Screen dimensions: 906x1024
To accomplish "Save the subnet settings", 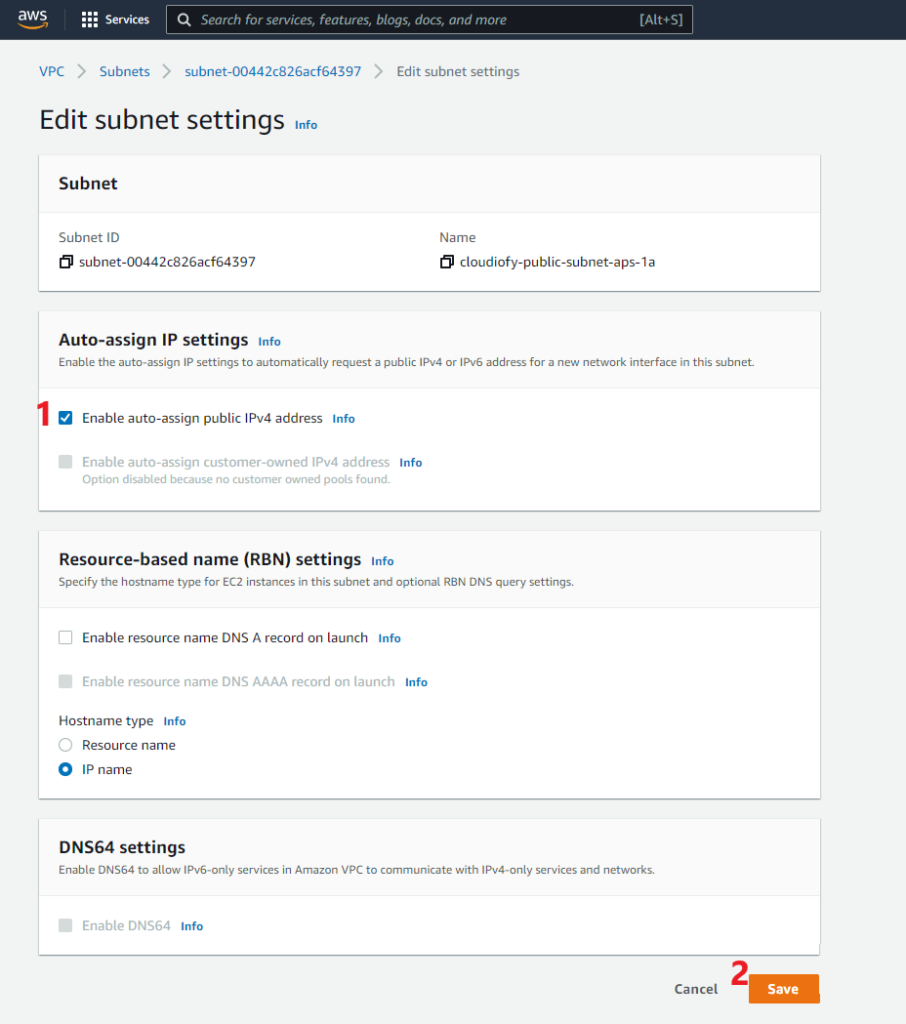I will (783, 988).
